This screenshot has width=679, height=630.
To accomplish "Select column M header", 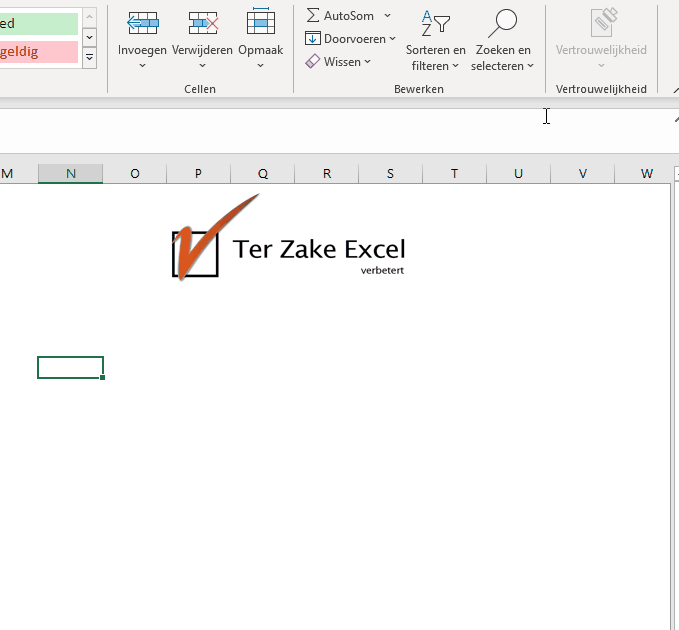I will [19, 174].
